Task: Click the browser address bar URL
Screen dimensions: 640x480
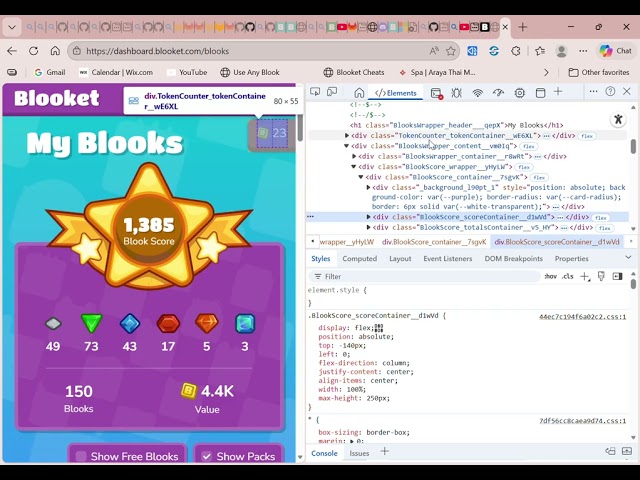Action: pos(158,51)
